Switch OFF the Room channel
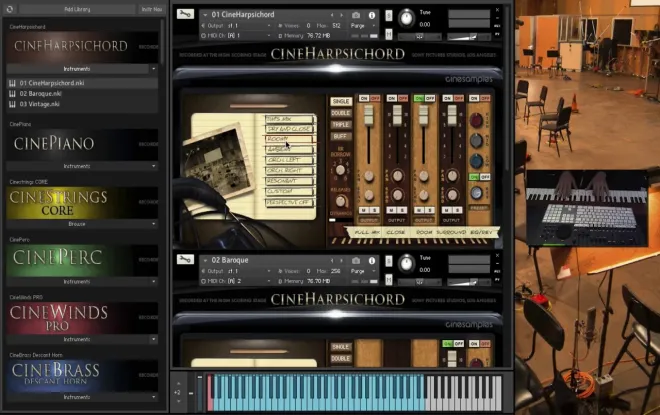 point(430,98)
